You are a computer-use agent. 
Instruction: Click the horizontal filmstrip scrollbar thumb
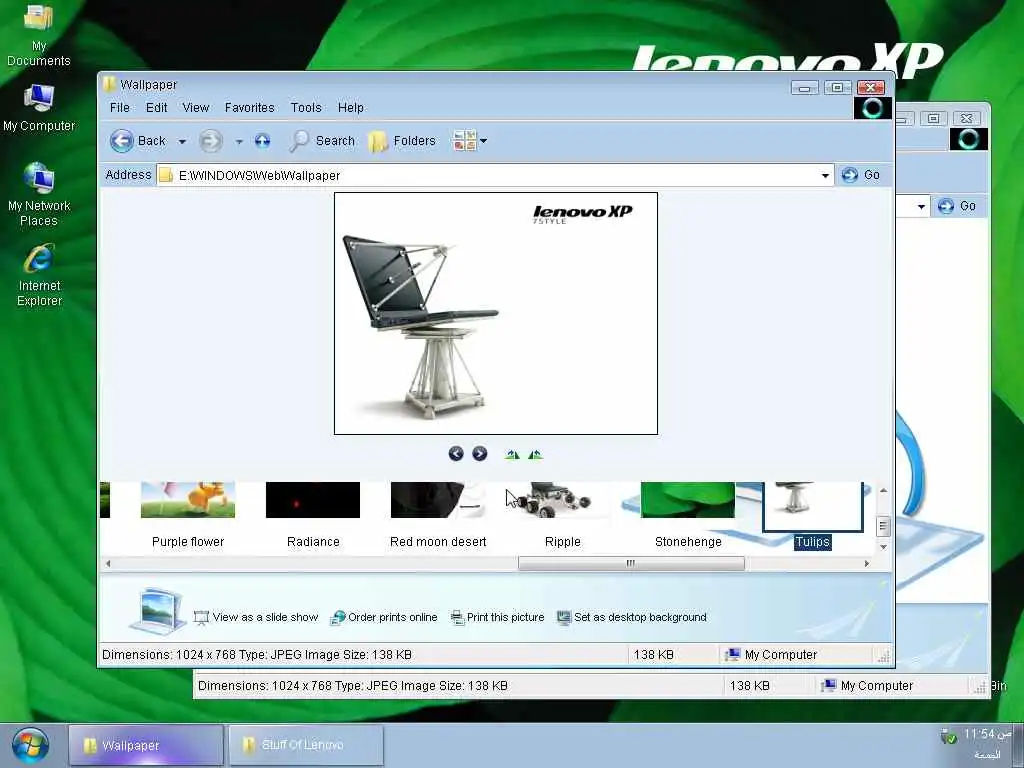point(631,563)
